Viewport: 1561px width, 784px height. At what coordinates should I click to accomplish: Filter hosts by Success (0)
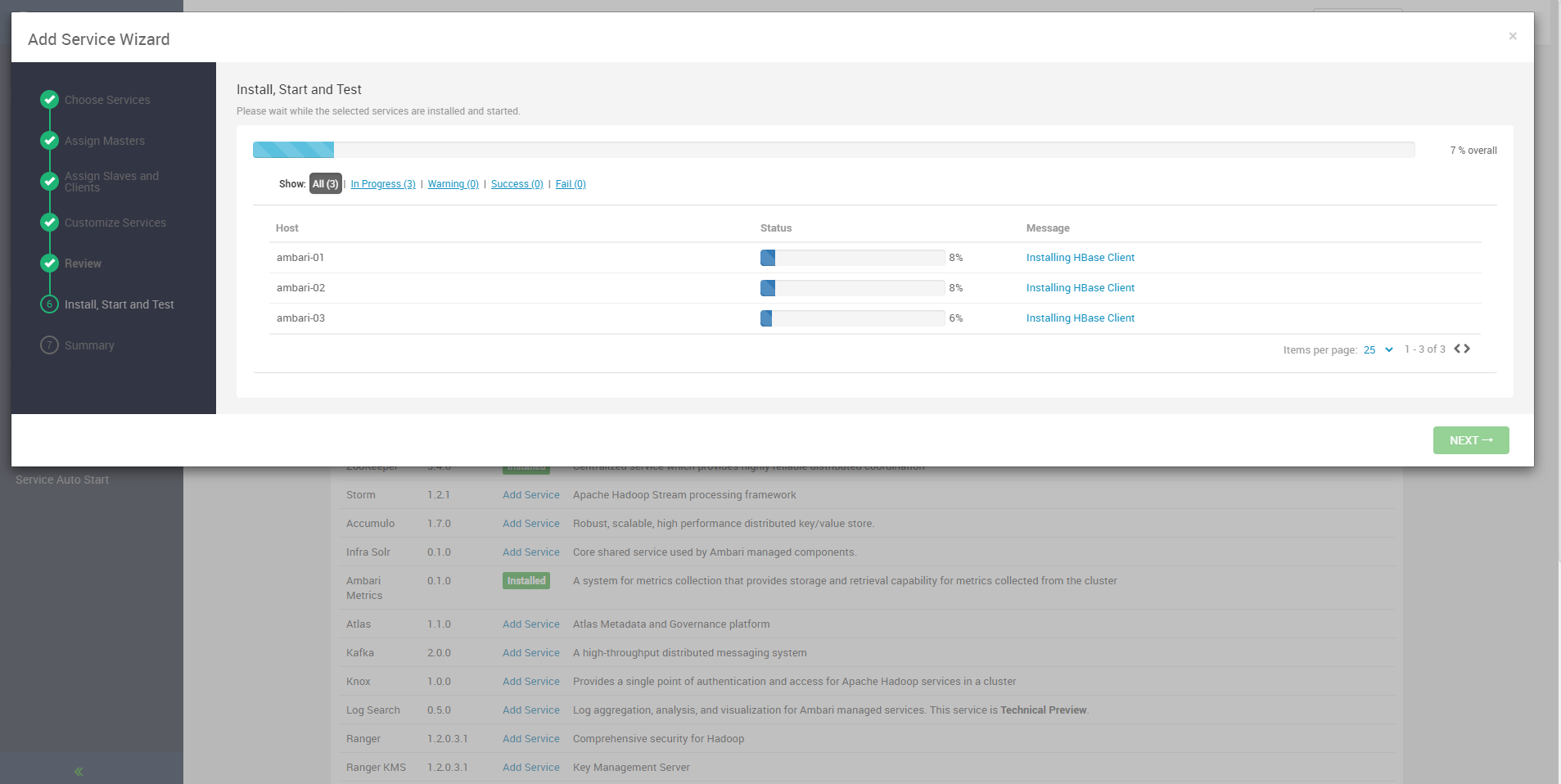tap(517, 184)
